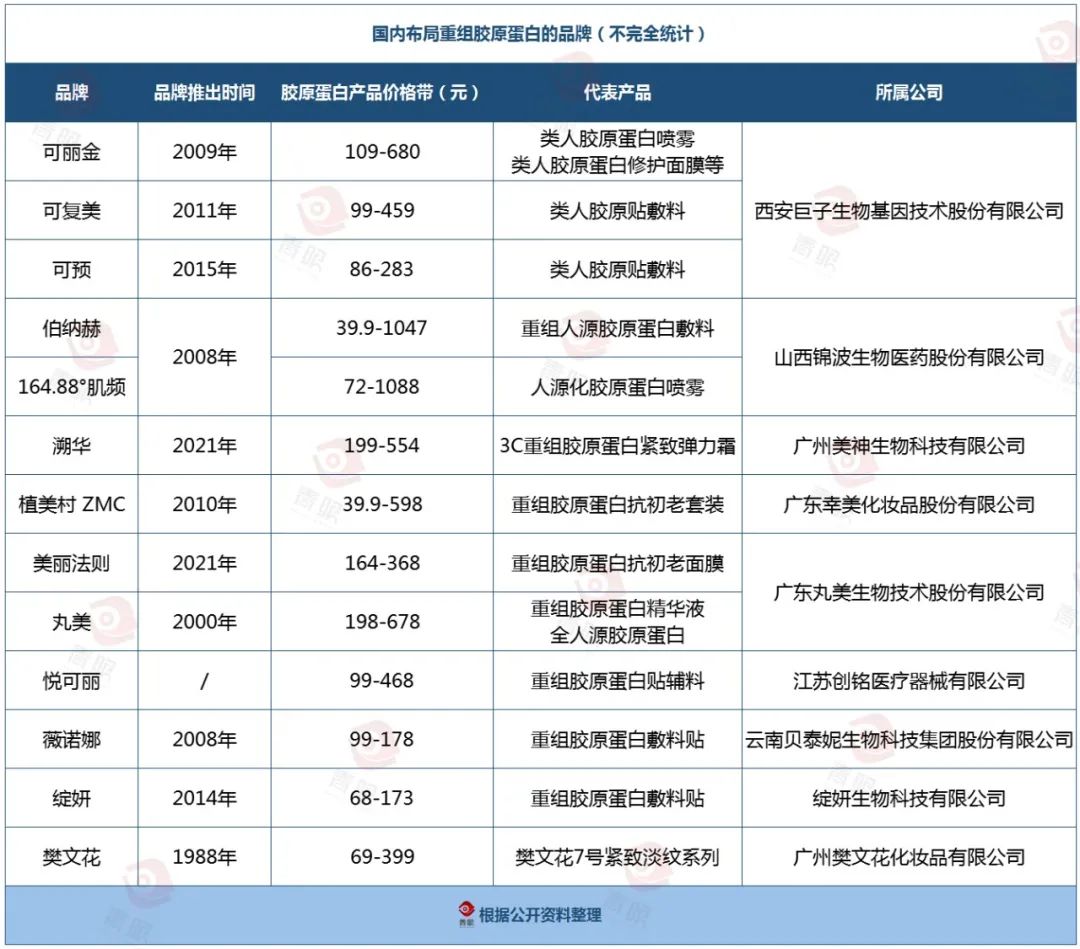Click the company 广州樊文花化妆品有限公司
This screenshot has height=949, width=1080.
point(909,857)
